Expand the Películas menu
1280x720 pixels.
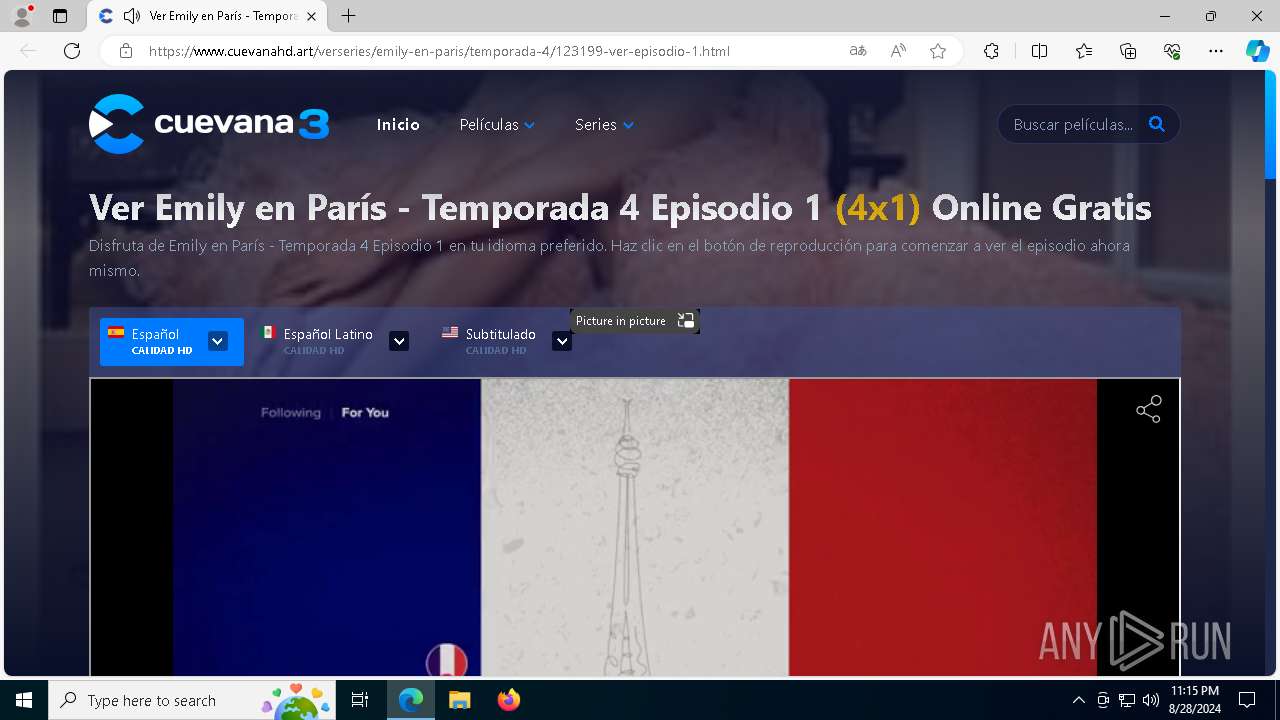(497, 124)
